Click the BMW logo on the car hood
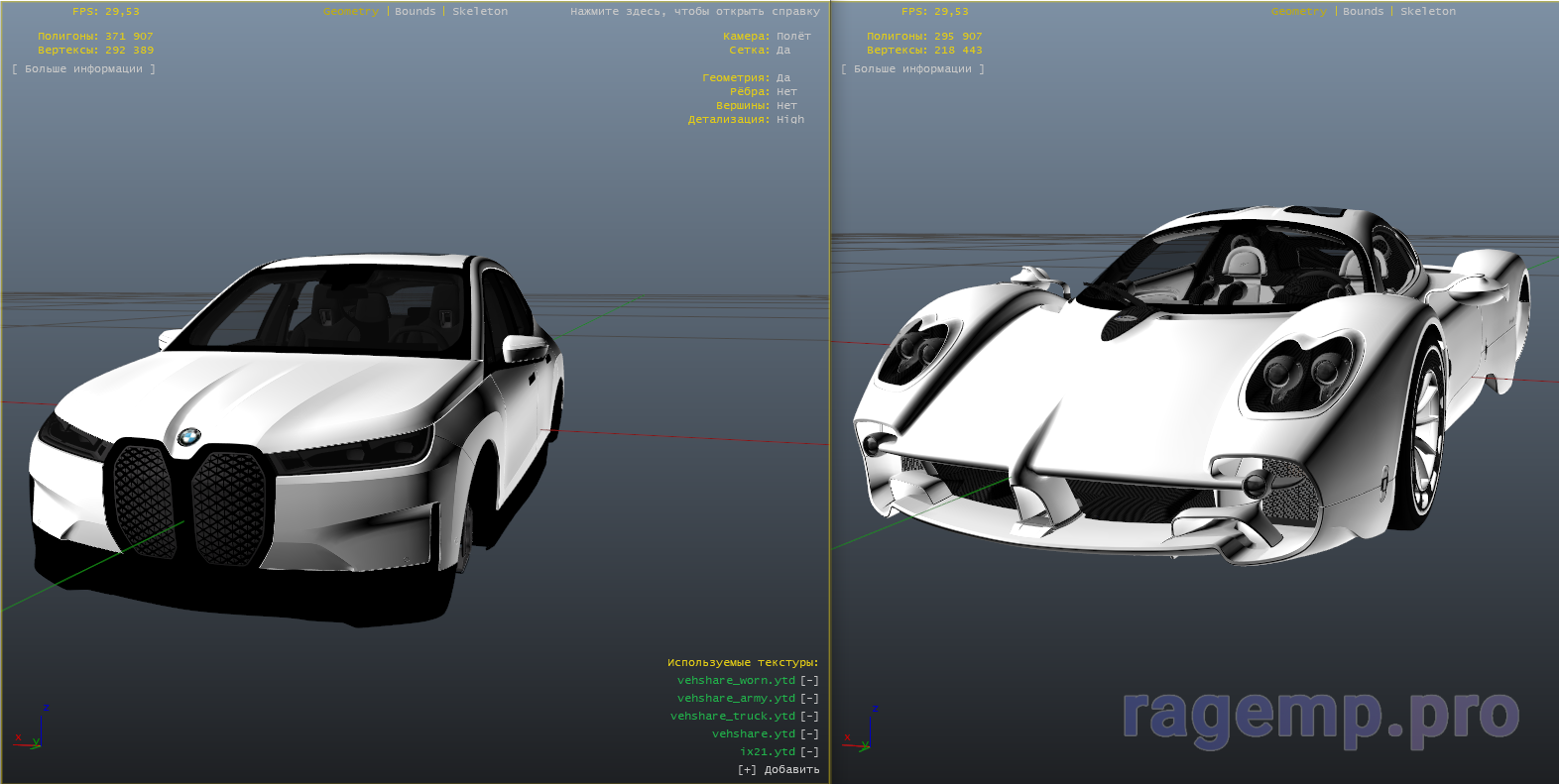This screenshot has width=1559, height=784. pos(188,437)
